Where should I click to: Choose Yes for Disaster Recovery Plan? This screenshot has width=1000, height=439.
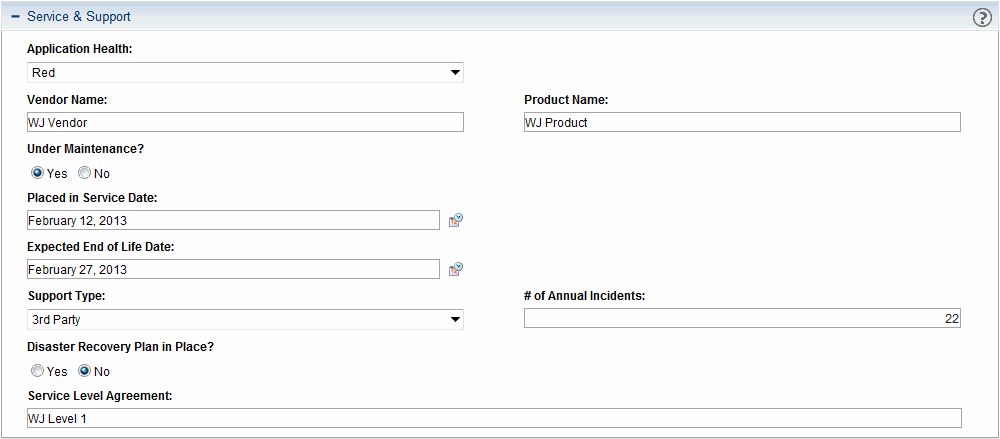(38, 371)
